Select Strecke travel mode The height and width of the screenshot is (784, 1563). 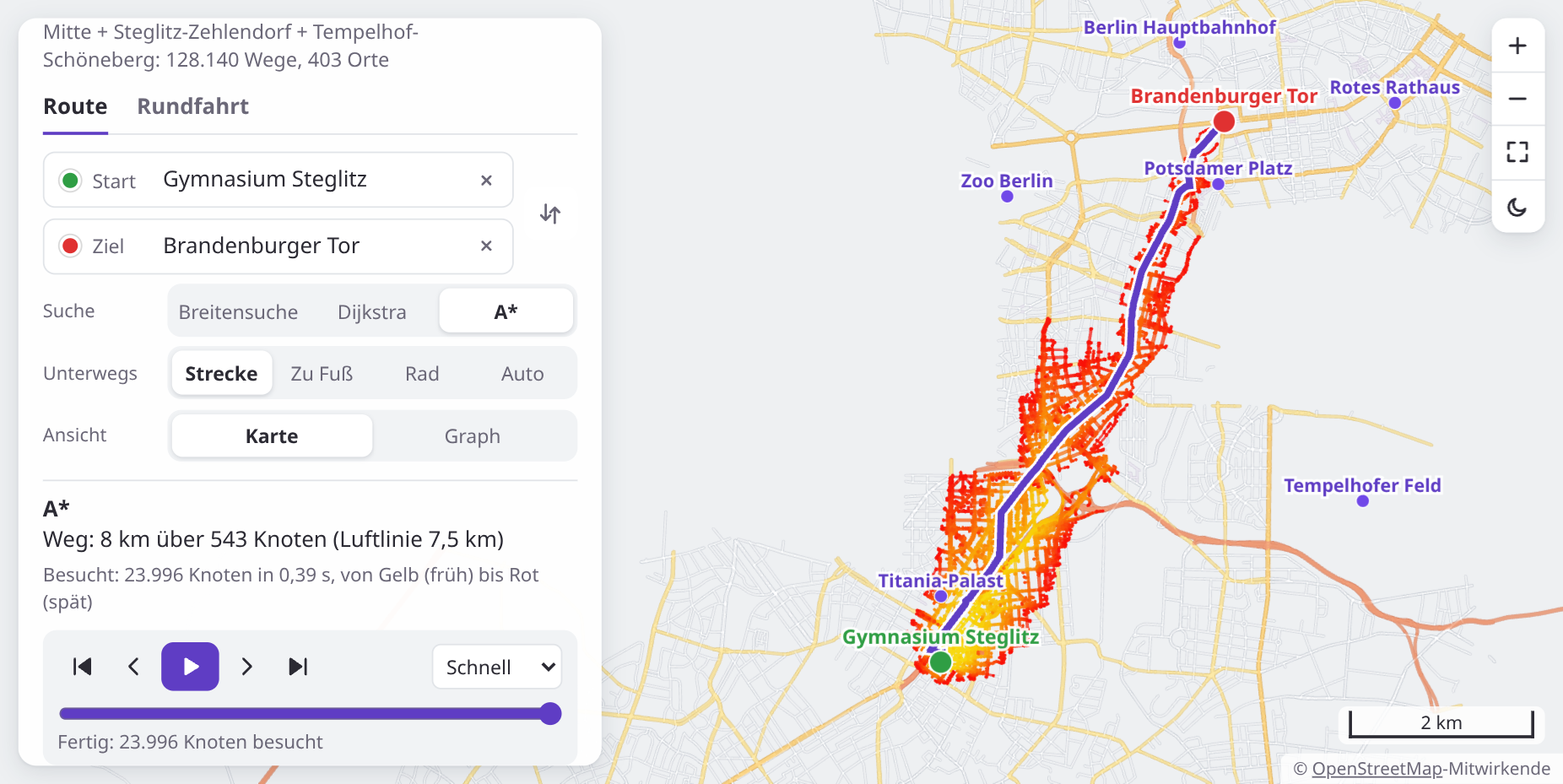(x=222, y=373)
